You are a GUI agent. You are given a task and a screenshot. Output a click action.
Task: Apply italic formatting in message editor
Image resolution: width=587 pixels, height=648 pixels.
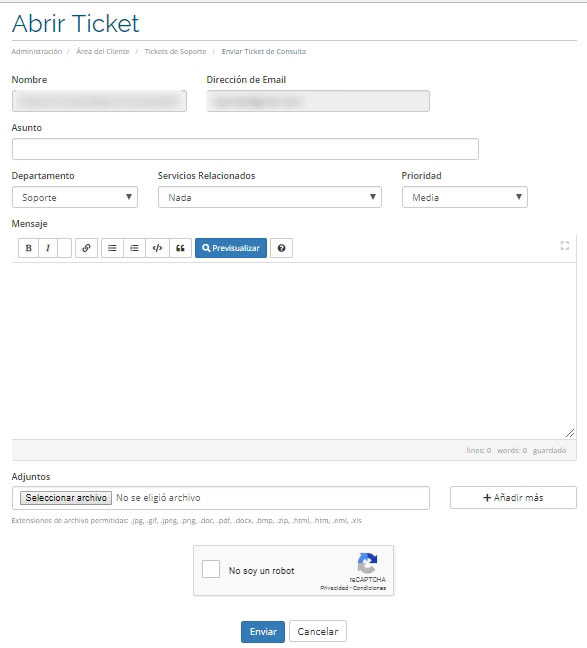click(48, 248)
